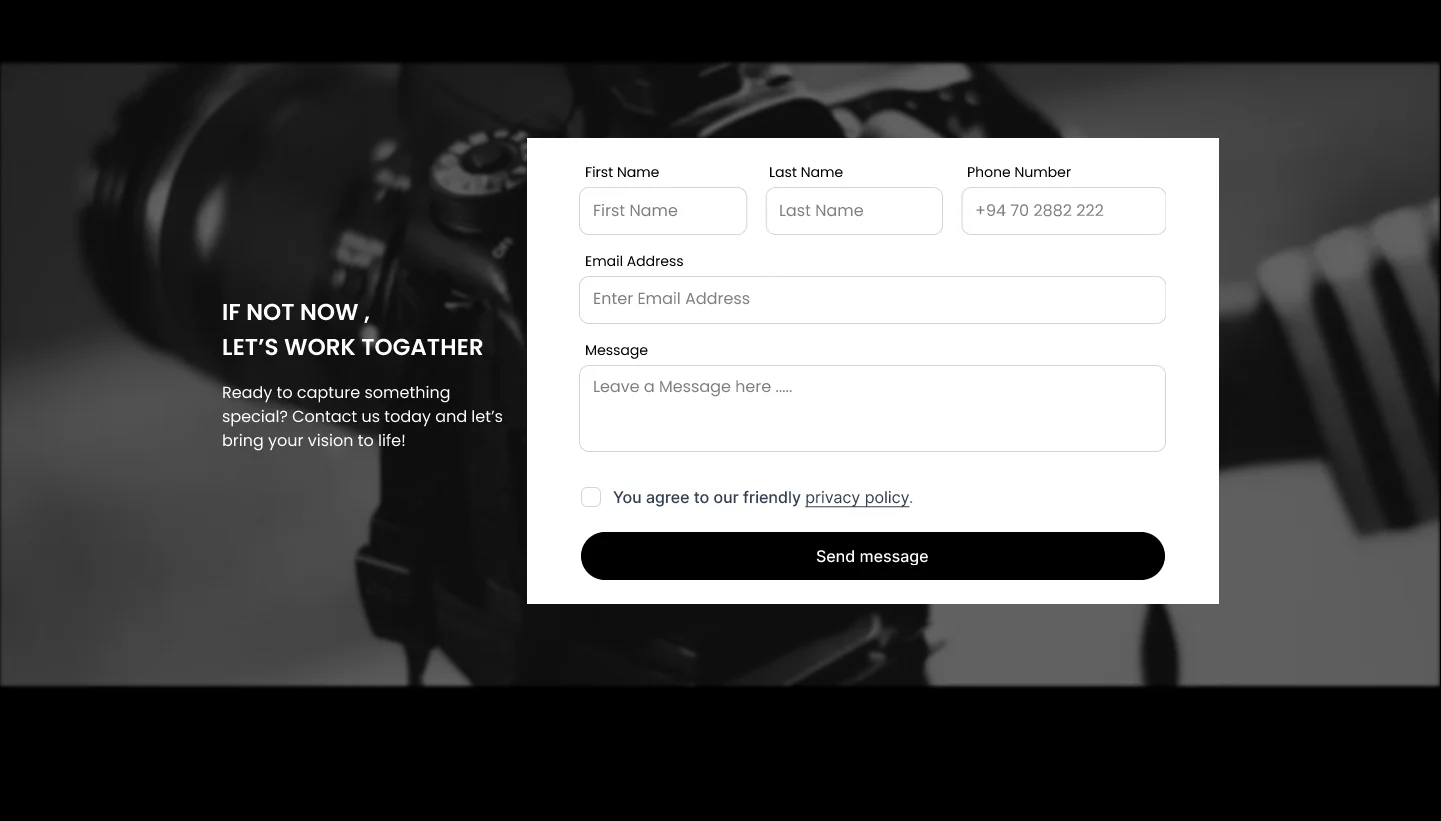The image size is (1441, 821).
Task: Click the Send message button
Action: 873,556
